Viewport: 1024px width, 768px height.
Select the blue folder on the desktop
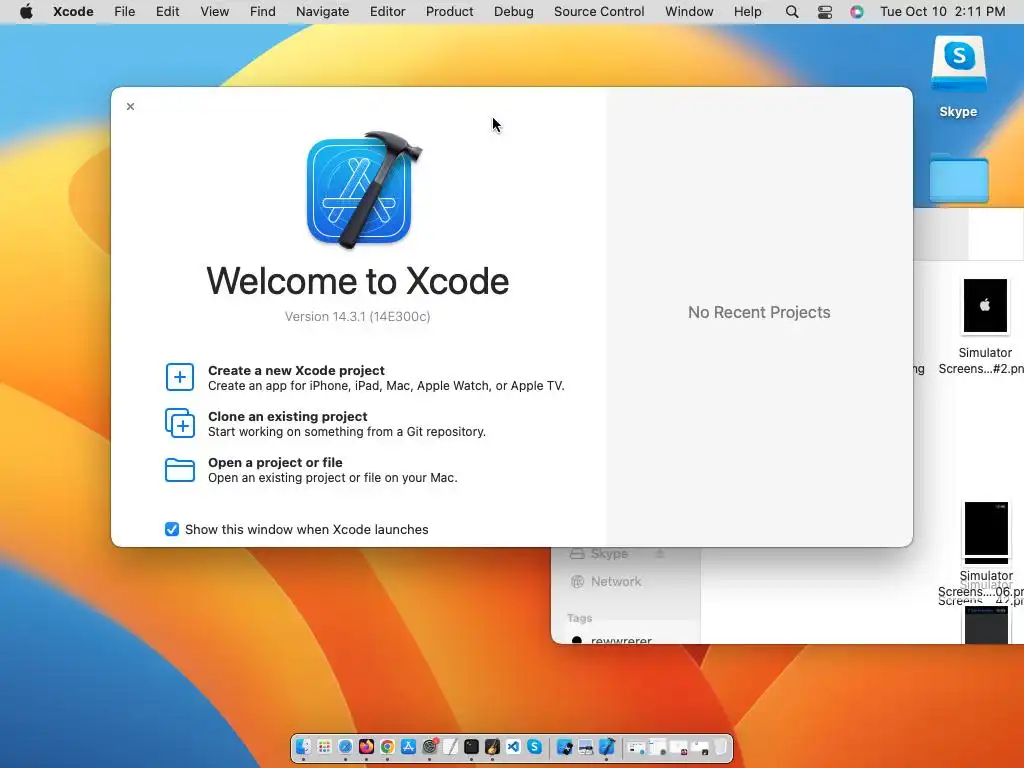(959, 178)
